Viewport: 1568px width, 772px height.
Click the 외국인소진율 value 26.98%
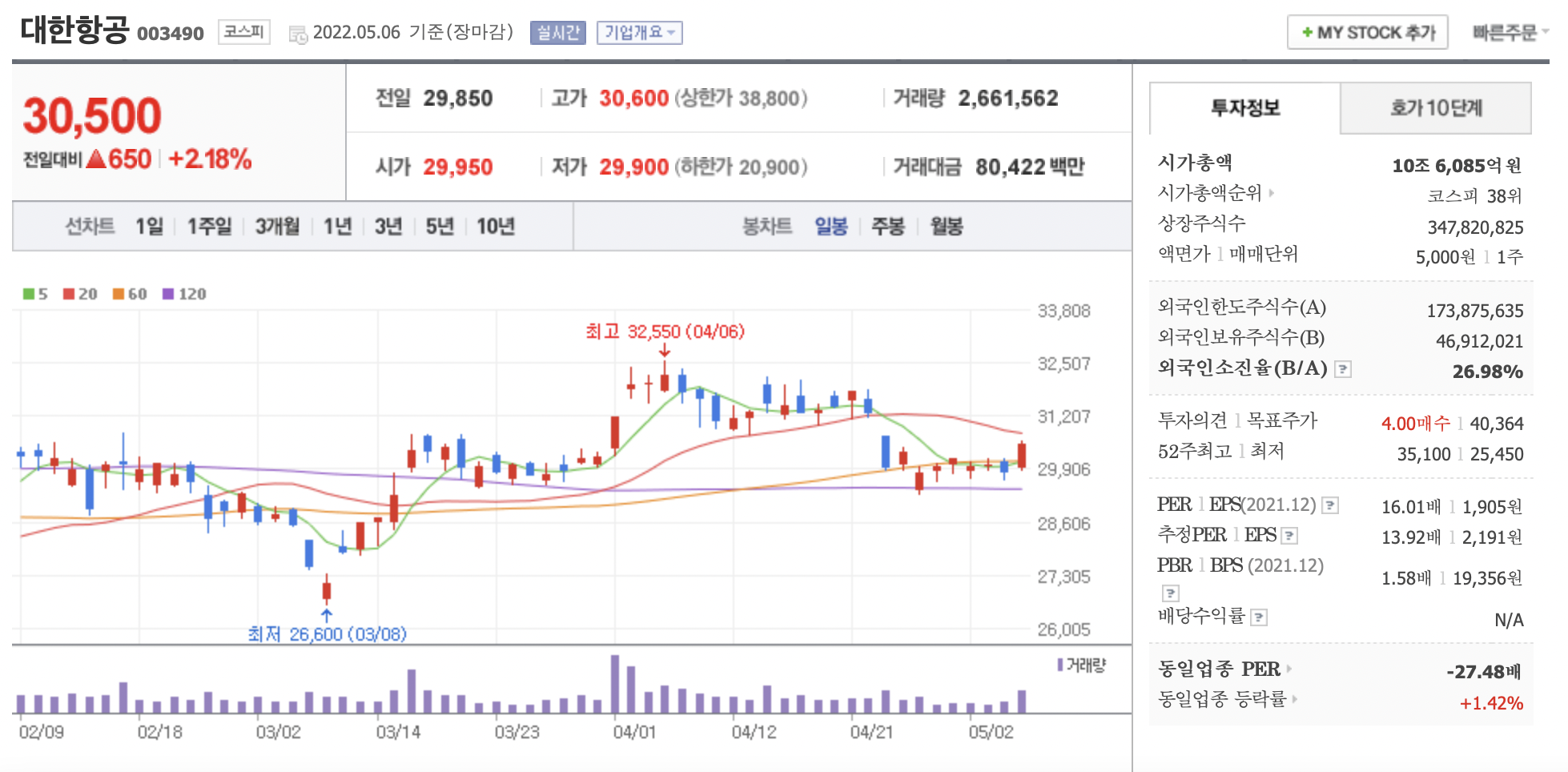tap(1487, 372)
